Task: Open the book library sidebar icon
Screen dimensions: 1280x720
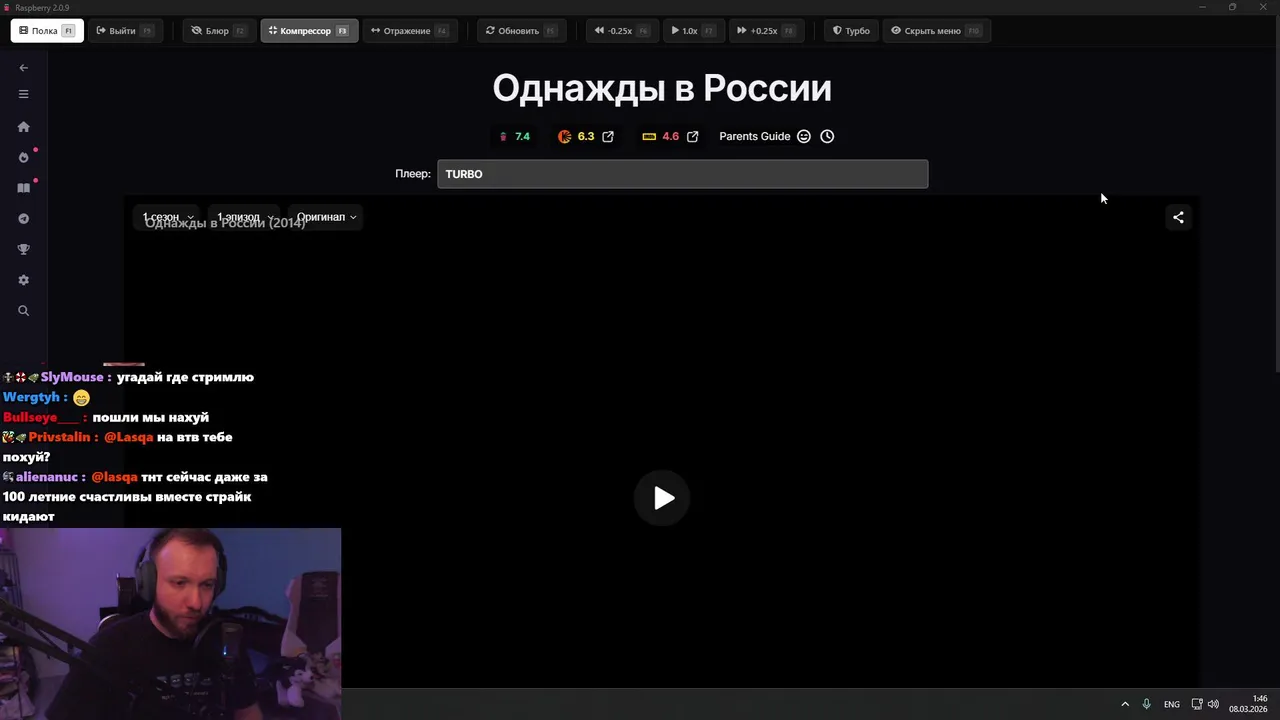Action: [24, 188]
